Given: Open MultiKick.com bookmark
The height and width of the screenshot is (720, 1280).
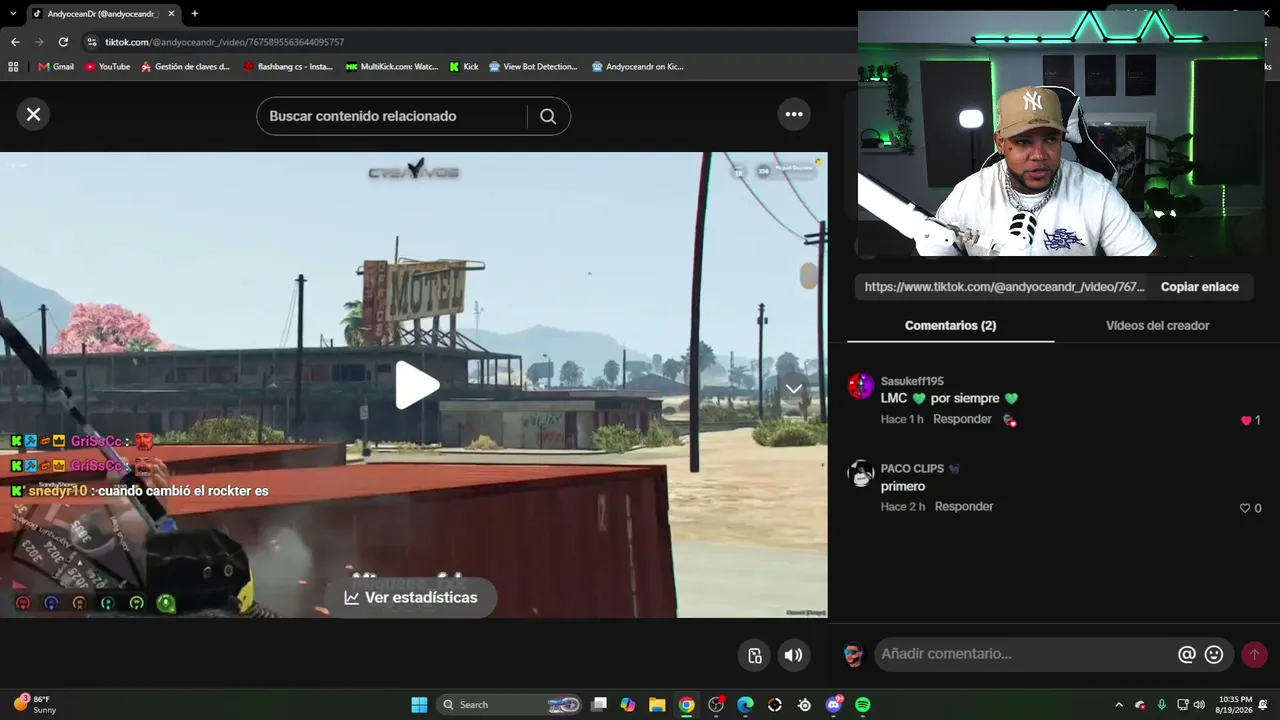Looking at the screenshot, I should (392, 67).
